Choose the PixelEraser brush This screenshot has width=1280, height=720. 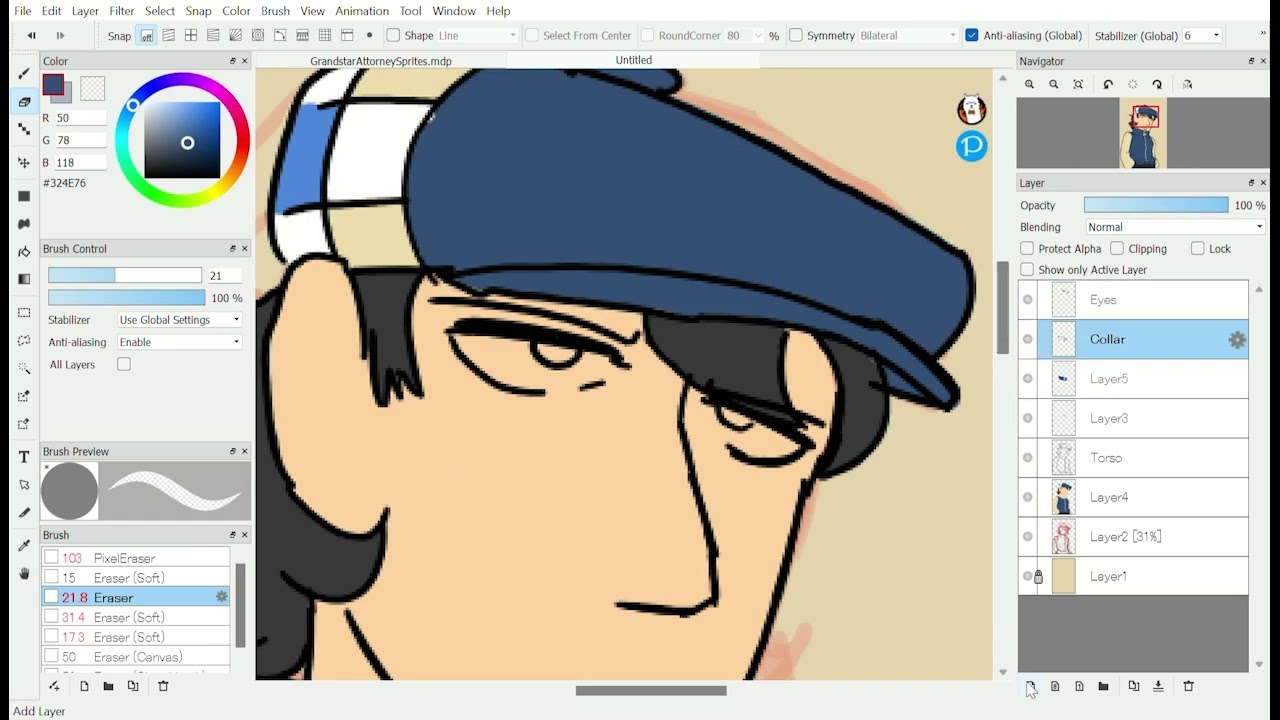[x=136, y=558]
